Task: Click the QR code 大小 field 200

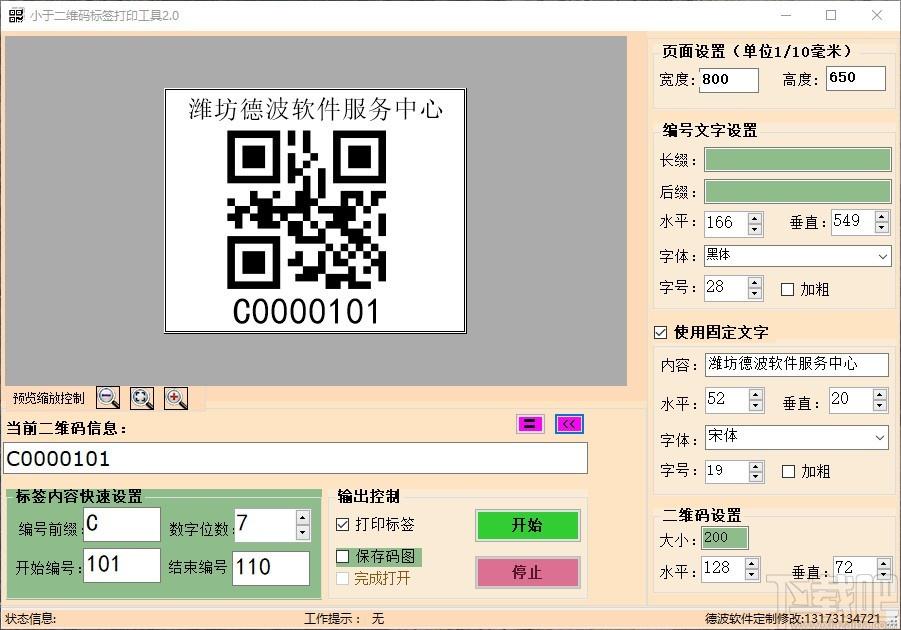Action: click(x=725, y=538)
